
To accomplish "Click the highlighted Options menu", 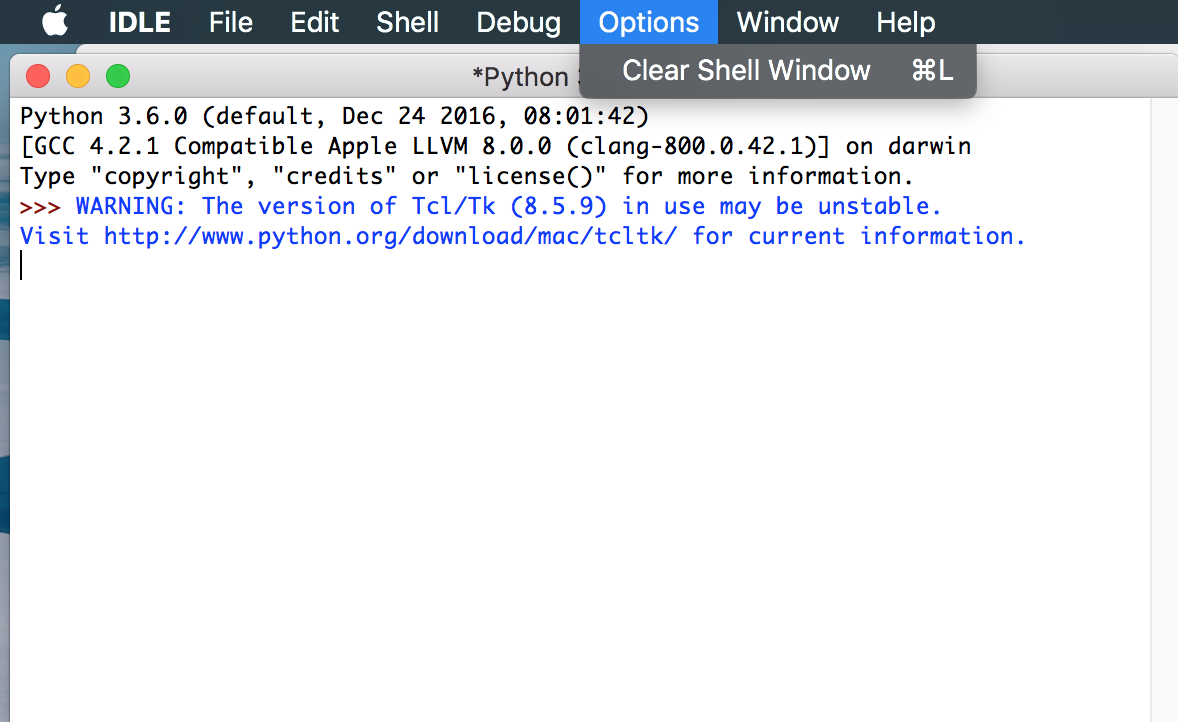I will click(x=648, y=21).
